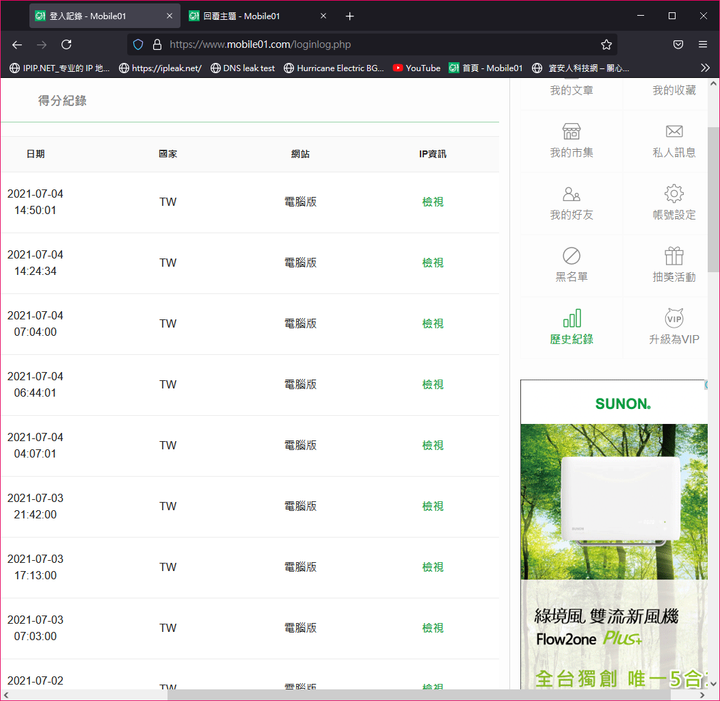Switch to the 回覆主題 - Mobile01 tab
This screenshot has width=720, height=701.
[259, 16]
